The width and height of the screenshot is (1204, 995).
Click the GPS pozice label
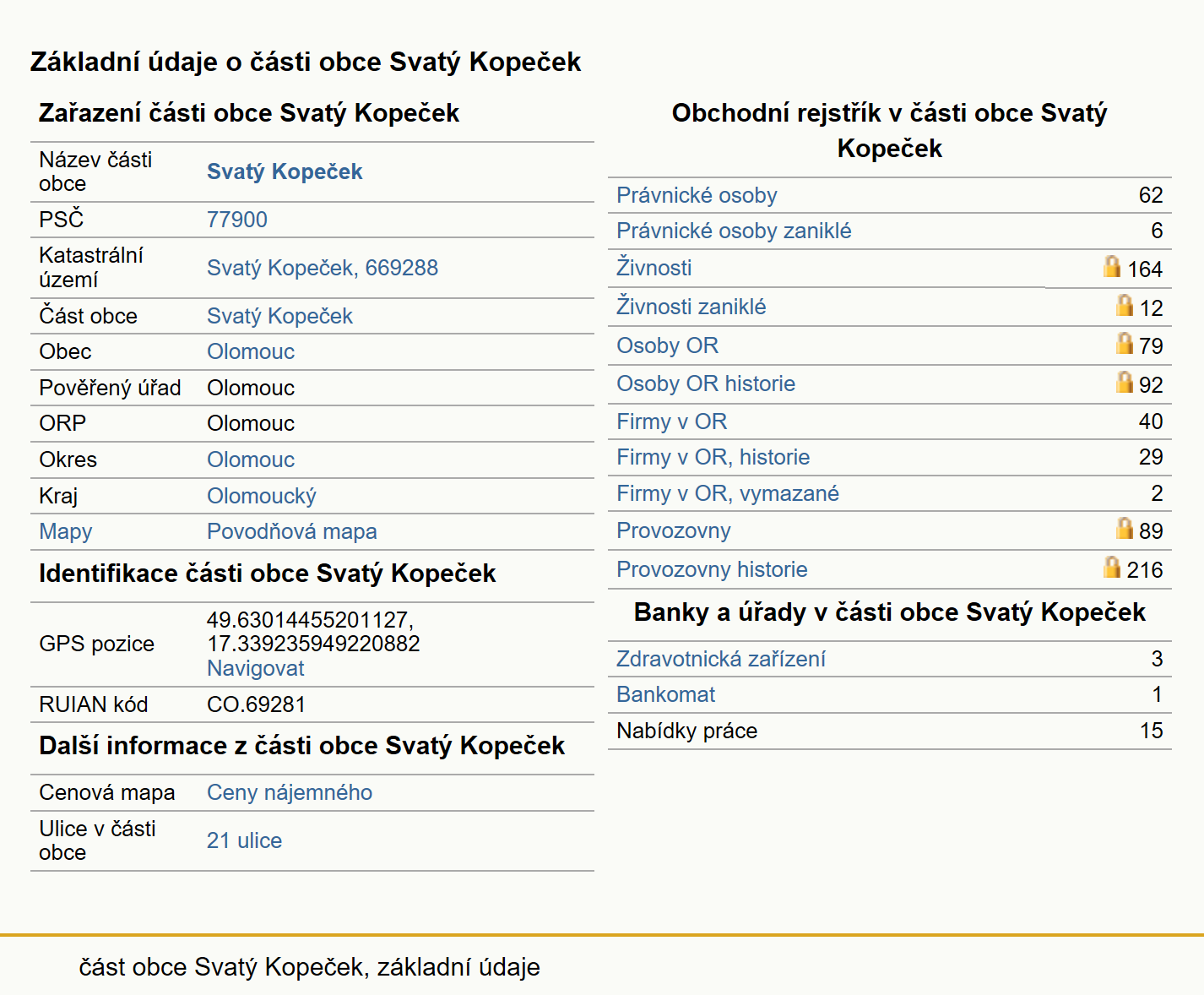pos(97,644)
